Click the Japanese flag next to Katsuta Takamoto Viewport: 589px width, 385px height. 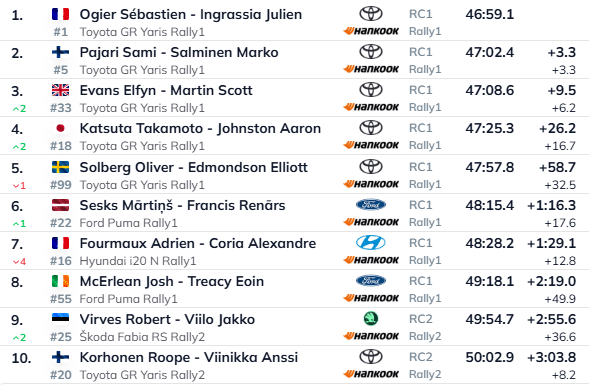coord(60,128)
